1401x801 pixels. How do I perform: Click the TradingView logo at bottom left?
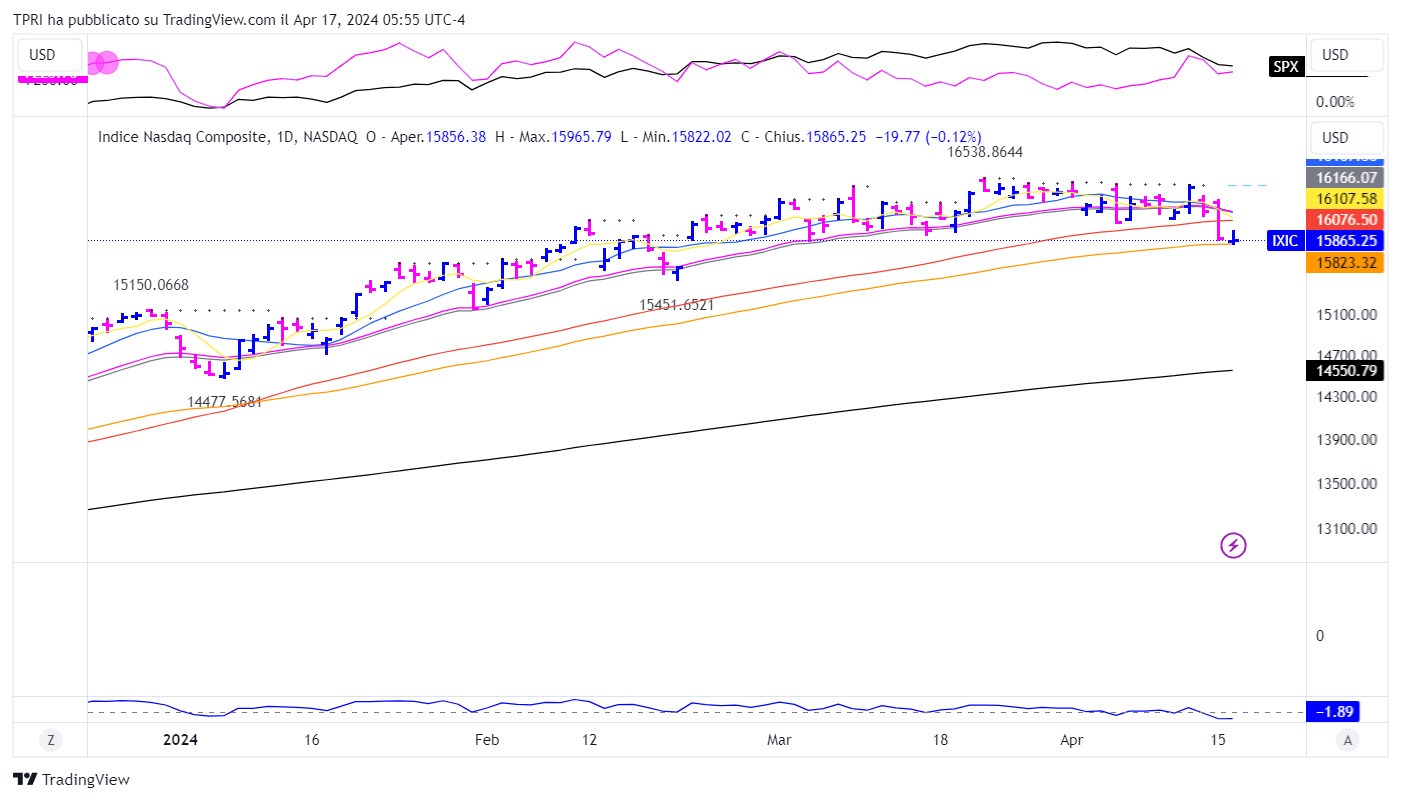coord(71,780)
